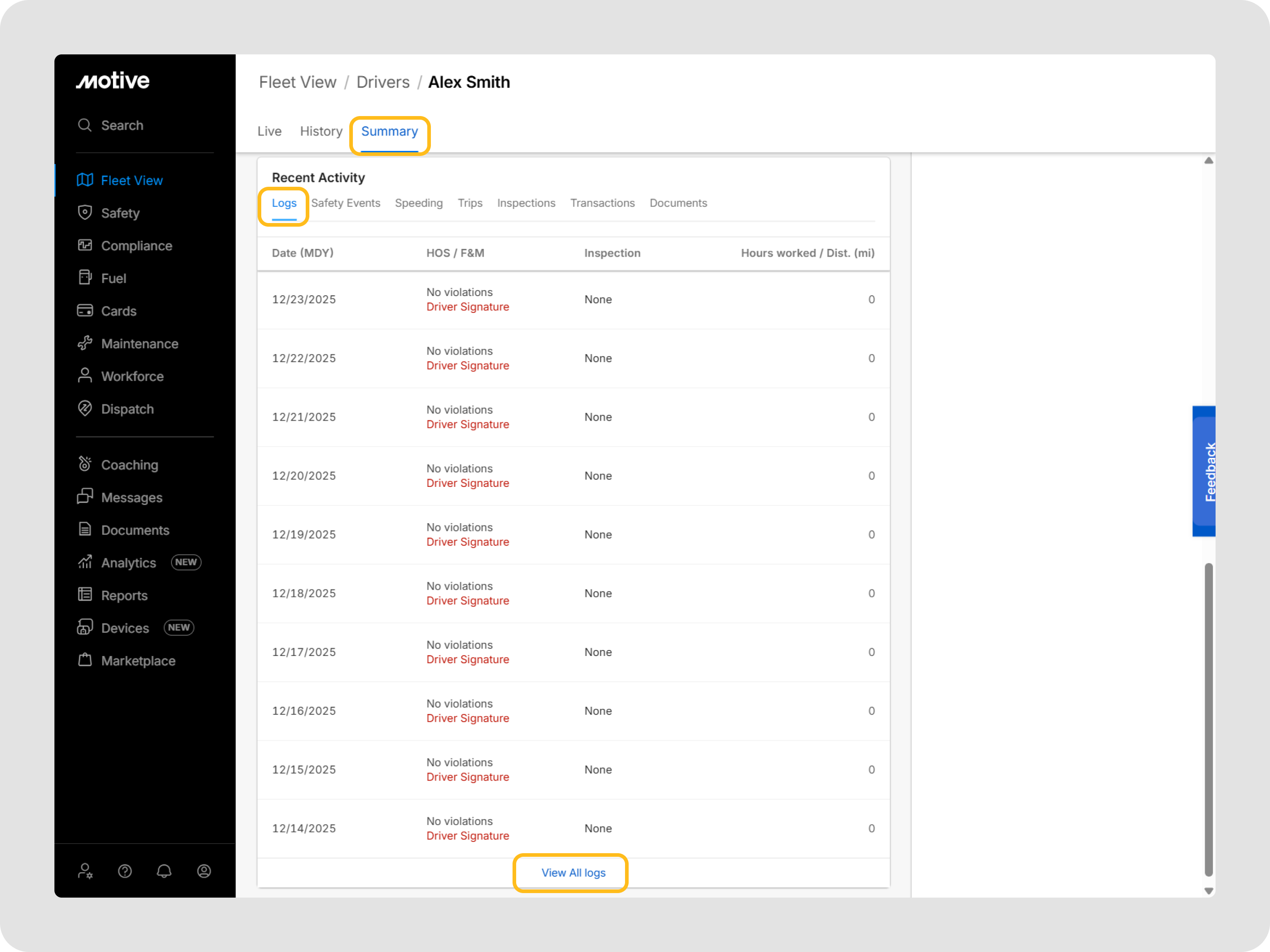Click the help question mark icon
The height and width of the screenshot is (952, 1270).
click(125, 871)
